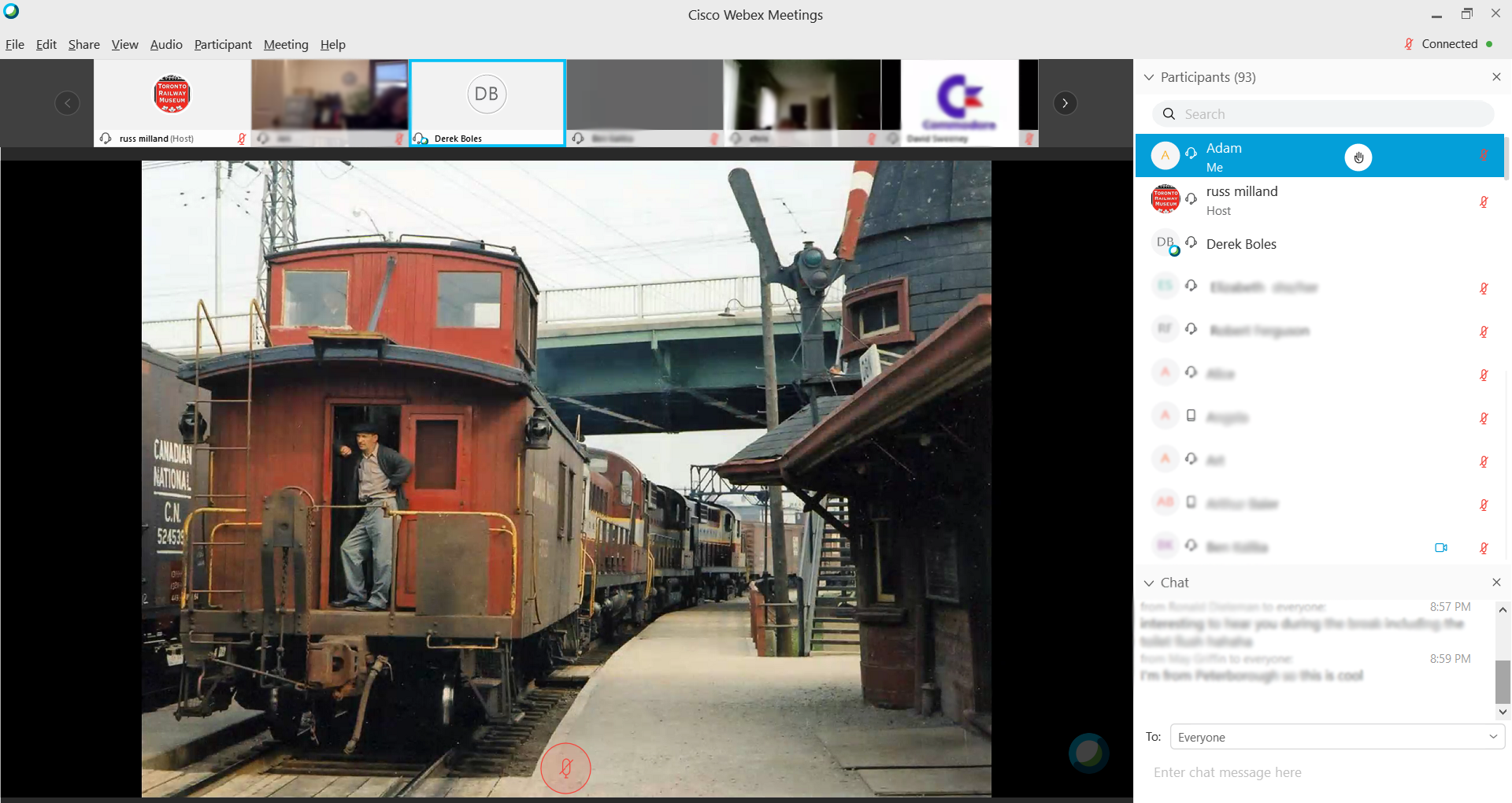The width and height of the screenshot is (1512, 803).
Task: Click the Derek Boles DB avatar in list
Action: [x=1165, y=243]
